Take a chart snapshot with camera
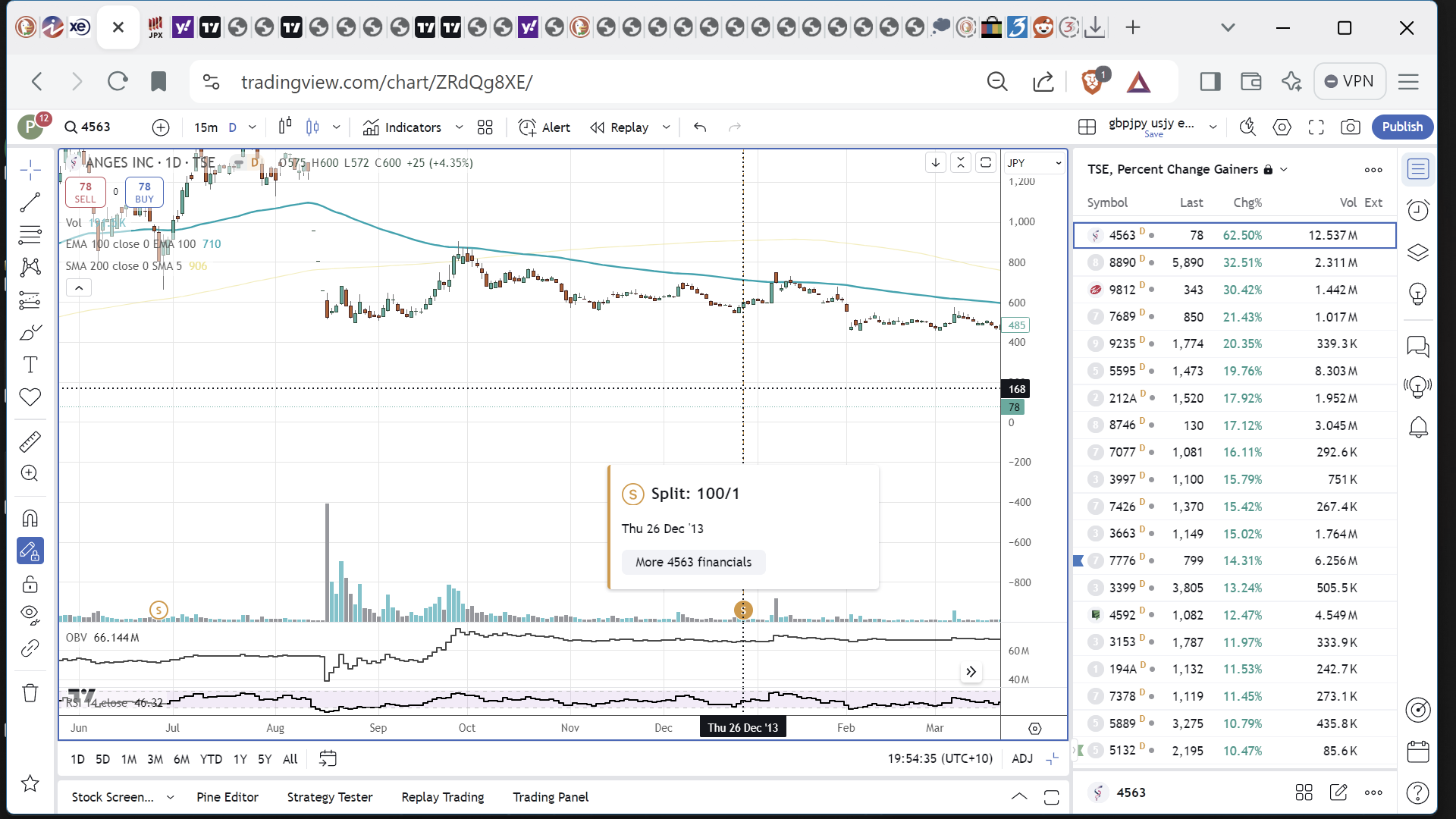The image size is (1456, 819). (1351, 127)
